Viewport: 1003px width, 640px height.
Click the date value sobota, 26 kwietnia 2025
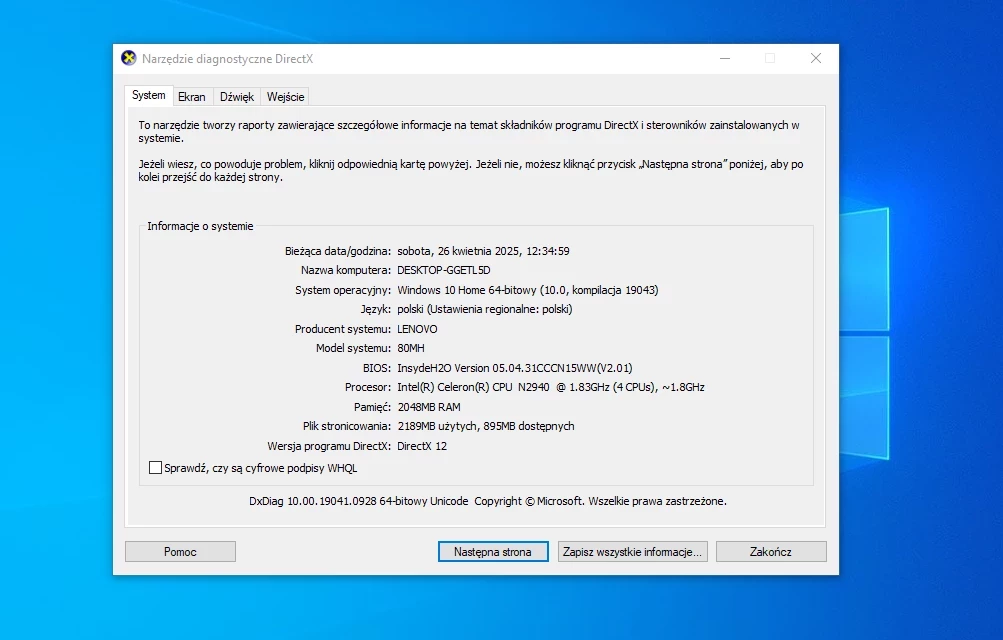pyautogui.click(x=484, y=251)
